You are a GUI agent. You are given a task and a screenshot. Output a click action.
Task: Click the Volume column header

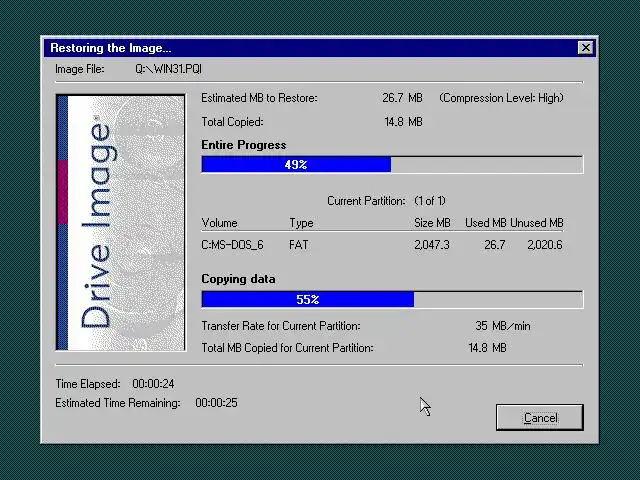(220, 223)
